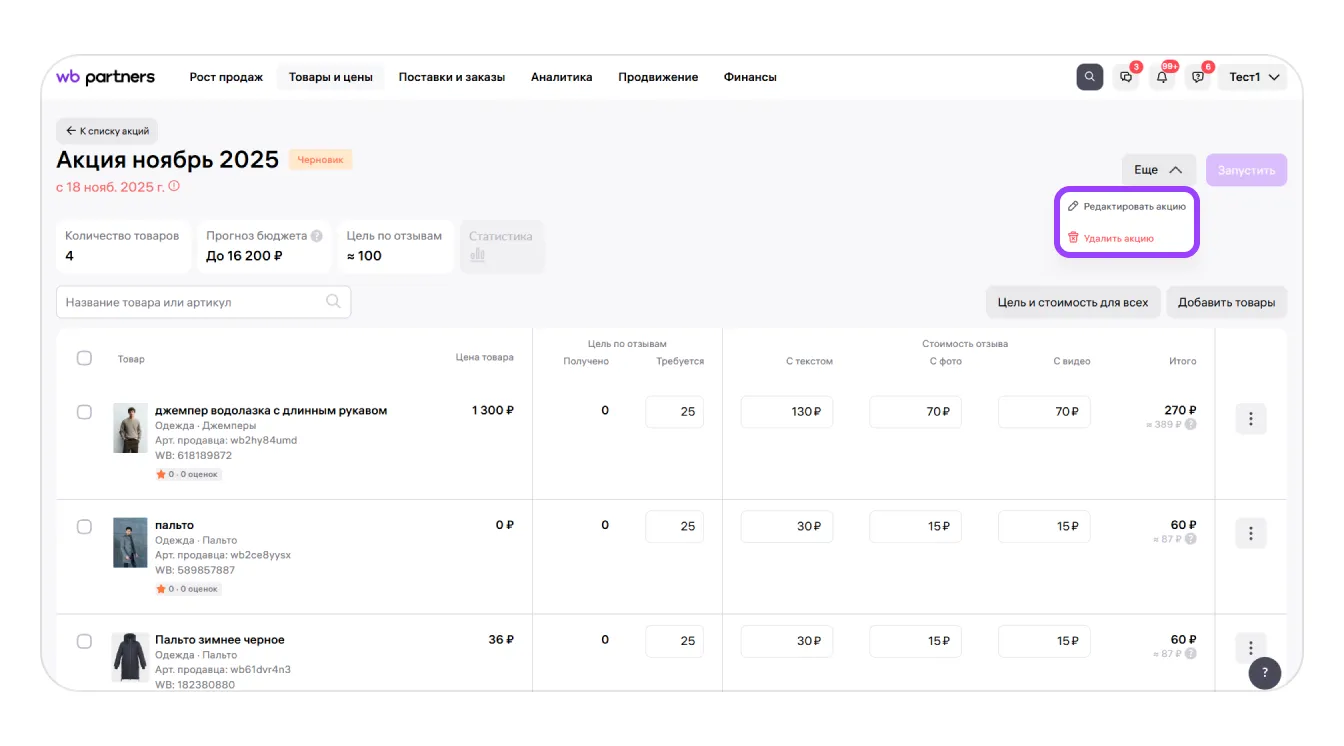Select the Пальто зимнее черное checkbox

pyautogui.click(x=85, y=641)
